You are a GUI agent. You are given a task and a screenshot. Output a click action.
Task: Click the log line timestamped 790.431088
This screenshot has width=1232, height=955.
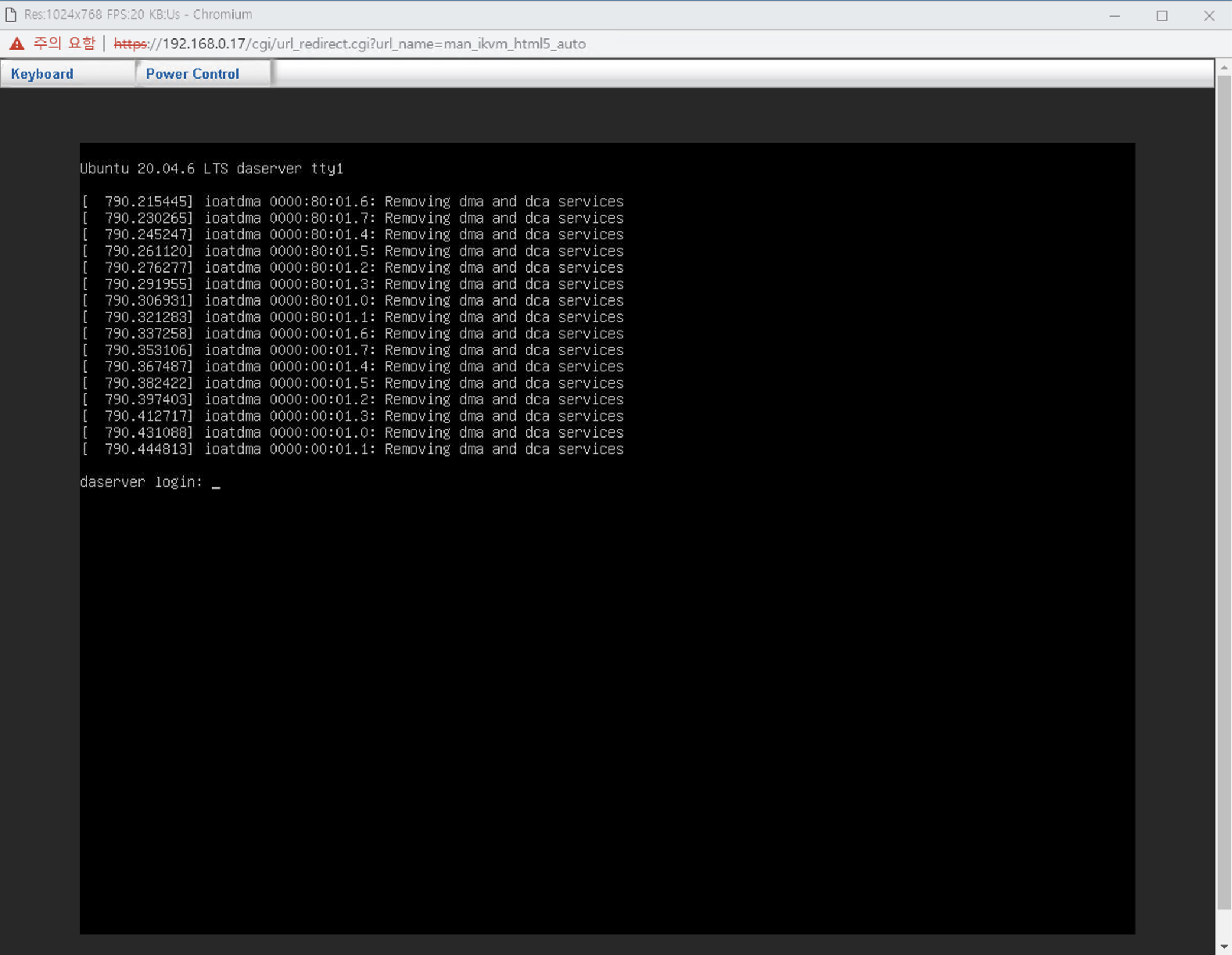point(352,433)
